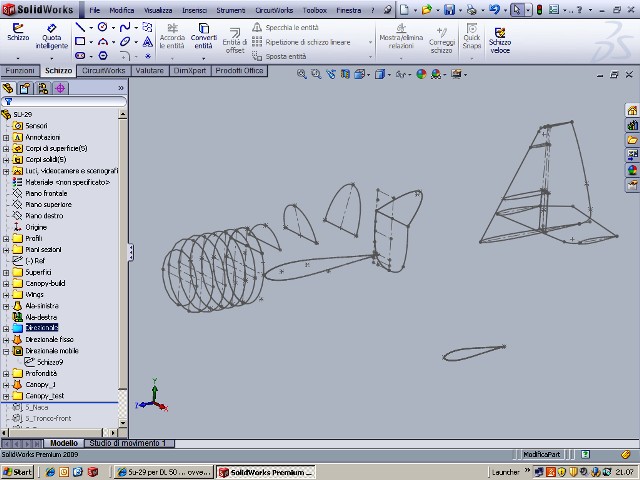Expand the Annotazioni tree node
This screenshot has height=480, width=640.
pos(6,137)
